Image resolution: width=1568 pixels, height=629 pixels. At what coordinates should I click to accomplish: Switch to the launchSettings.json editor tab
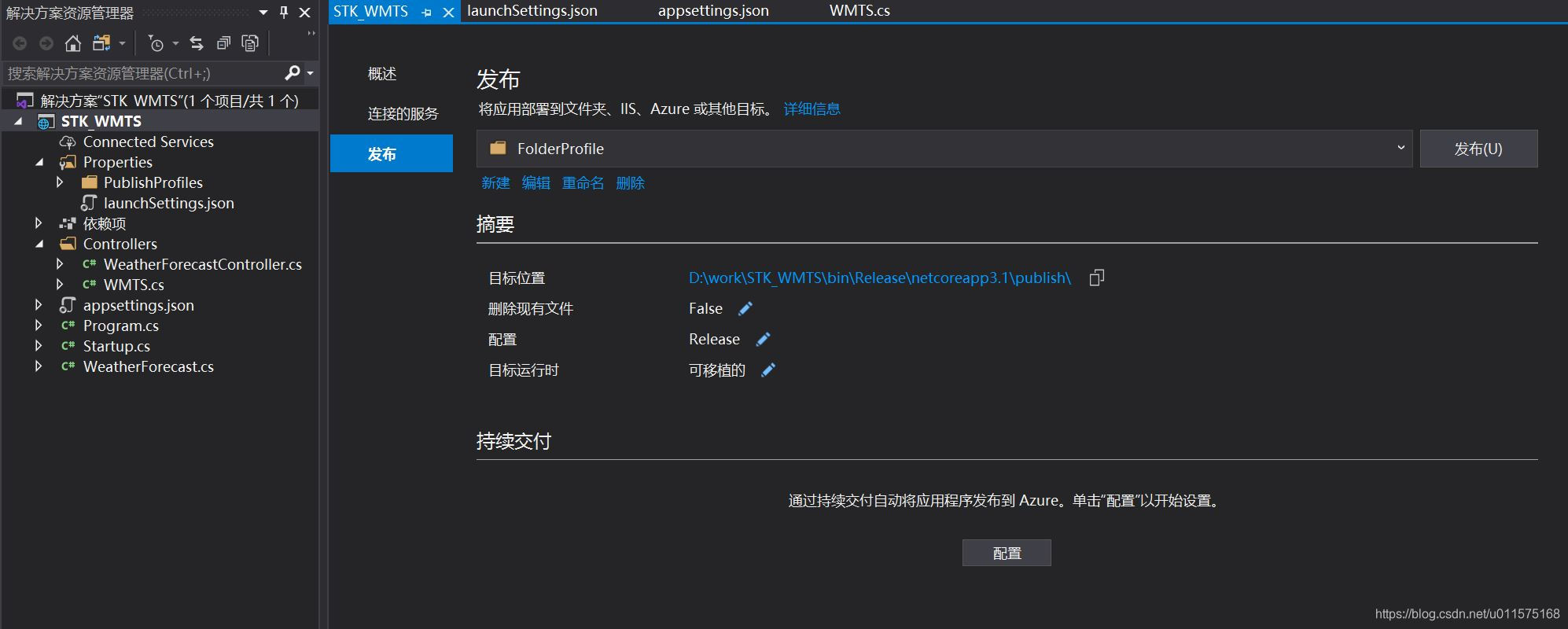[532, 11]
